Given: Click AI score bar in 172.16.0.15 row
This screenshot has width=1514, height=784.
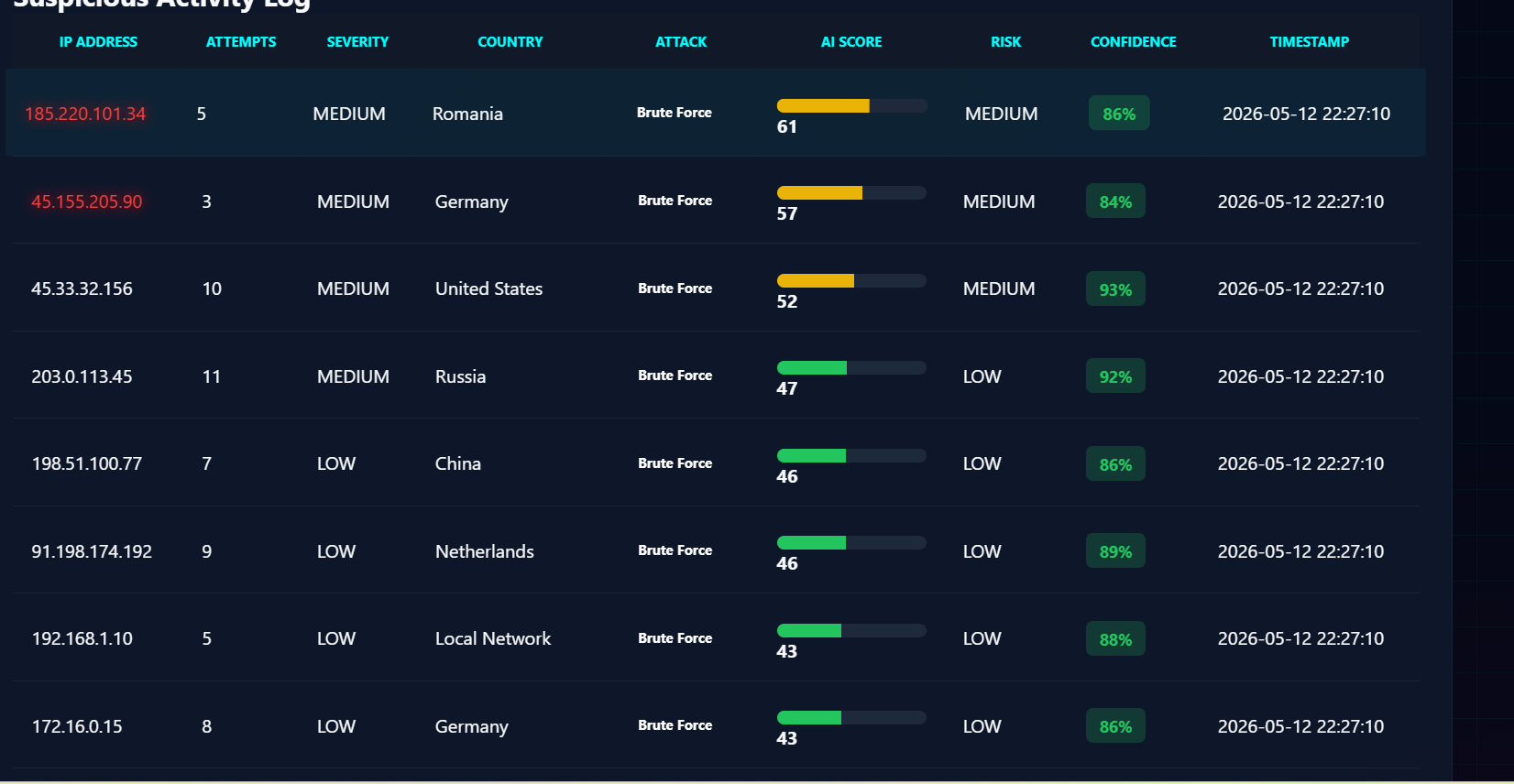Looking at the screenshot, I should (851, 718).
